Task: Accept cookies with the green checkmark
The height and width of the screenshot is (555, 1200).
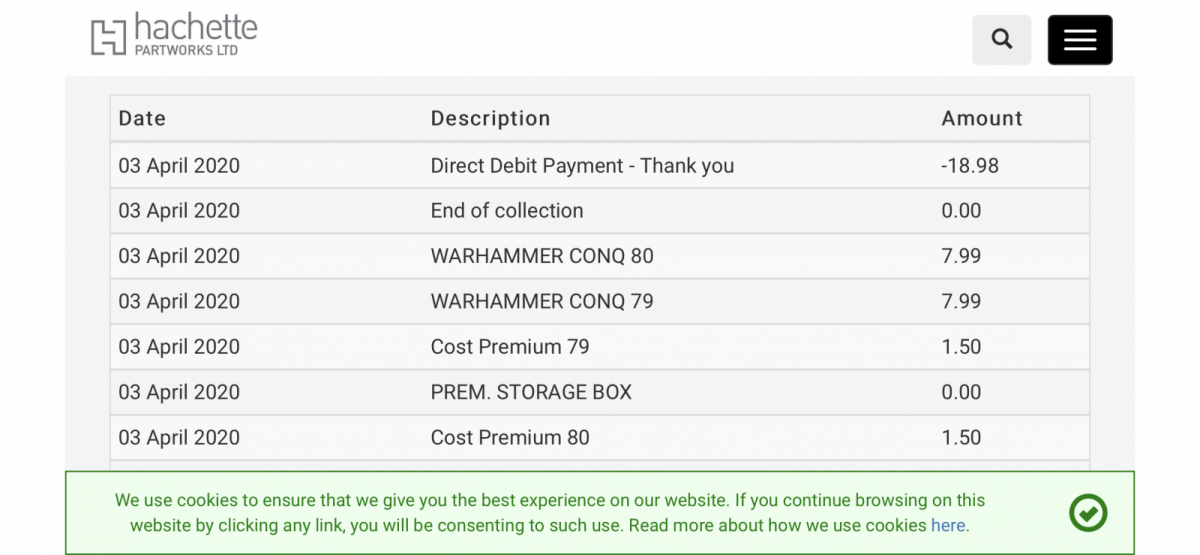Action: (x=1088, y=512)
